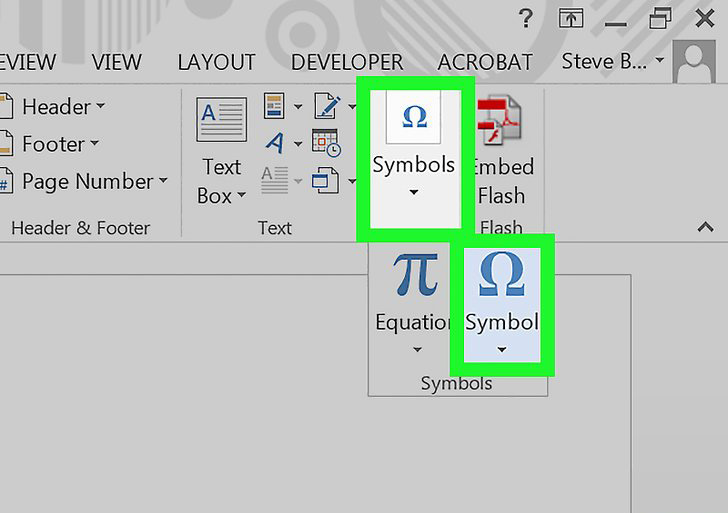Restore down the Word window
The height and width of the screenshot is (513, 728).
tap(660, 19)
